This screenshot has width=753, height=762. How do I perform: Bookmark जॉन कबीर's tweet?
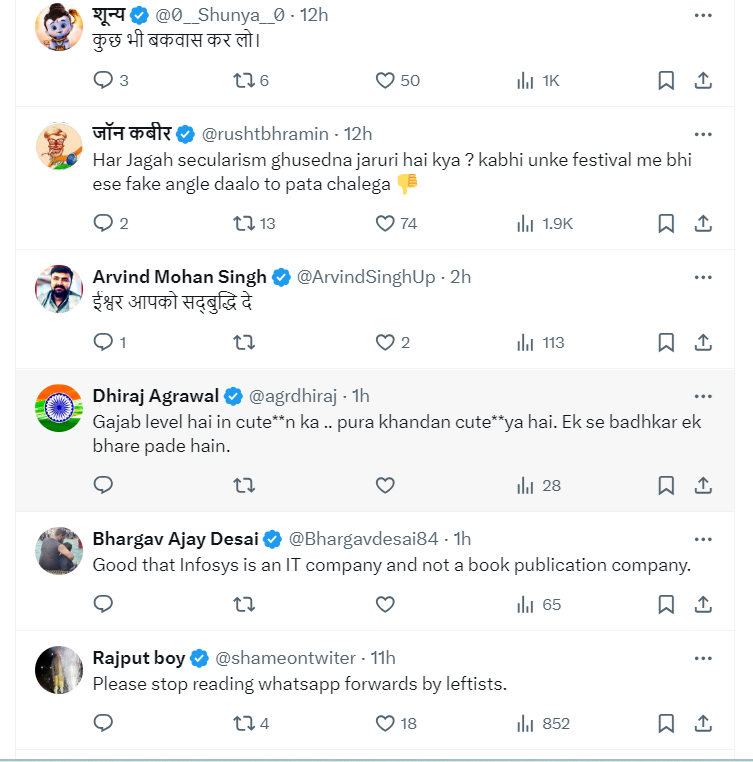pyautogui.click(x=666, y=223)
